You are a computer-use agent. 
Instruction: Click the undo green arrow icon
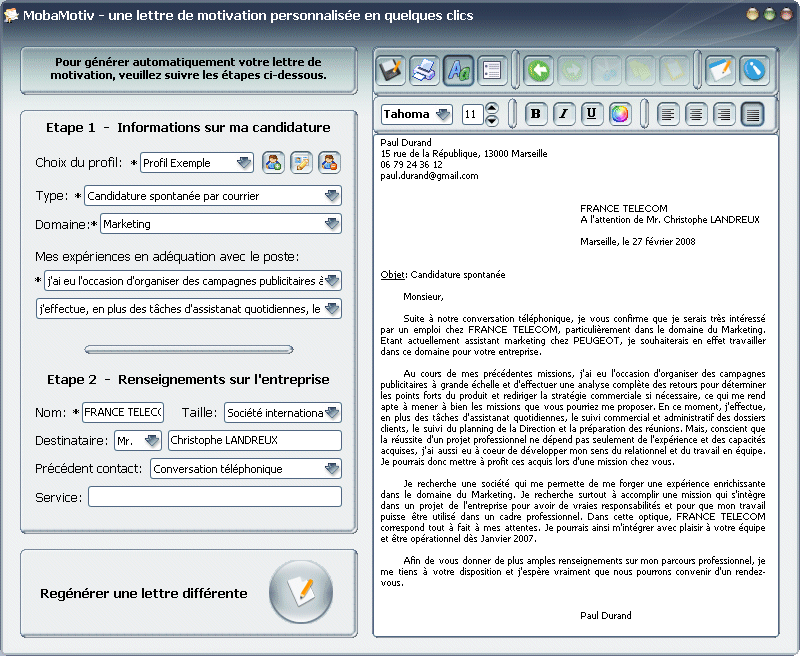(538, 70)
